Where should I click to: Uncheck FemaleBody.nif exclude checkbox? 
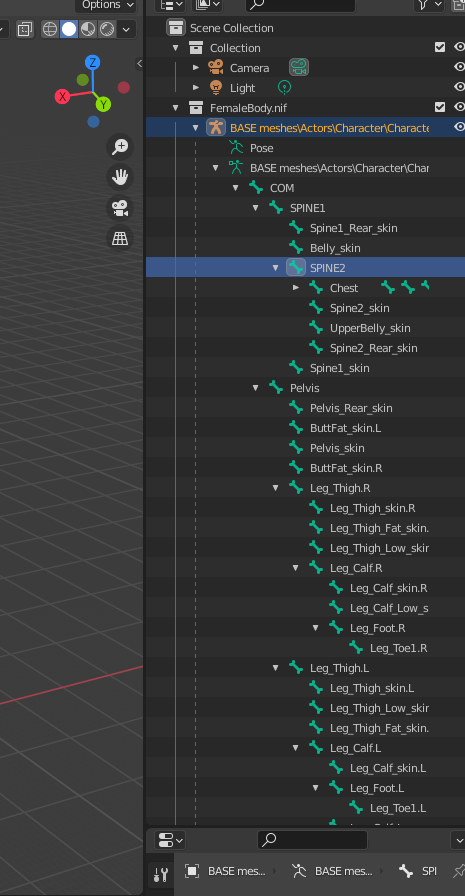point(440,107)
